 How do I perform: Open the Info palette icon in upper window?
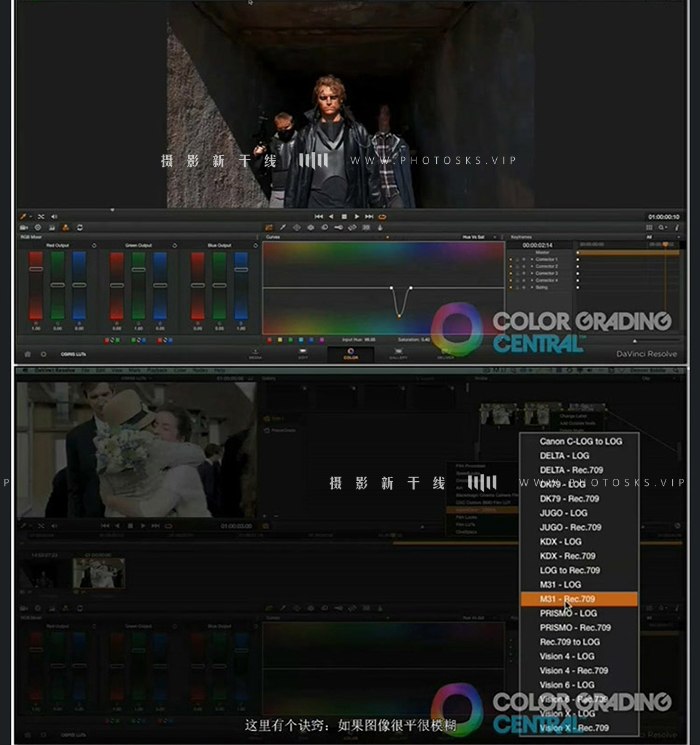[677, 228]
